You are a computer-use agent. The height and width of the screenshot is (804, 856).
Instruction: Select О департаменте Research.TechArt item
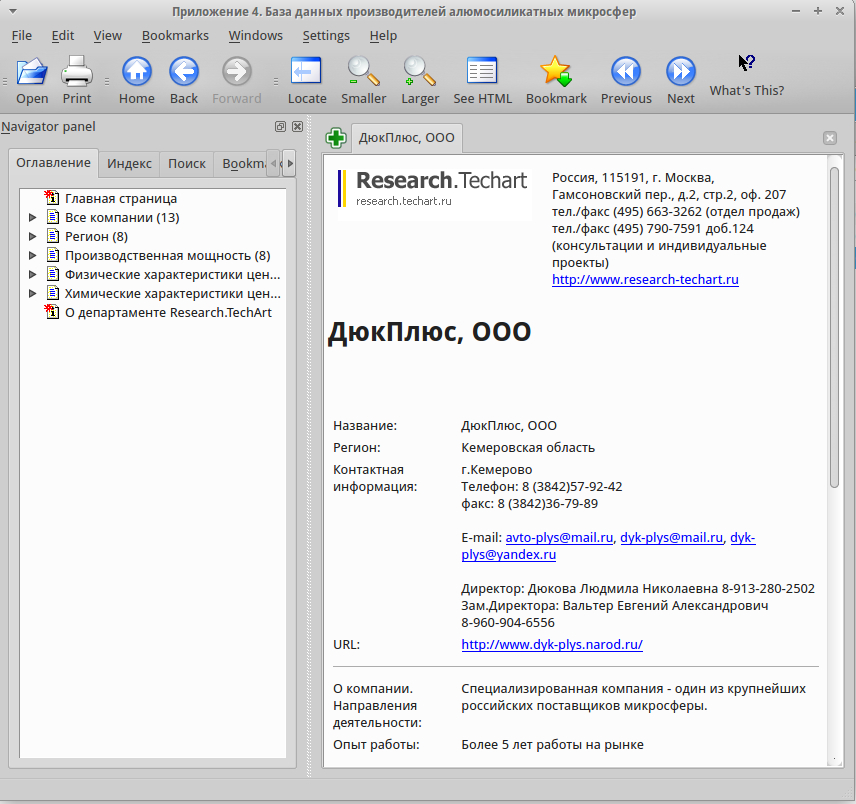[x=168, y=312]
